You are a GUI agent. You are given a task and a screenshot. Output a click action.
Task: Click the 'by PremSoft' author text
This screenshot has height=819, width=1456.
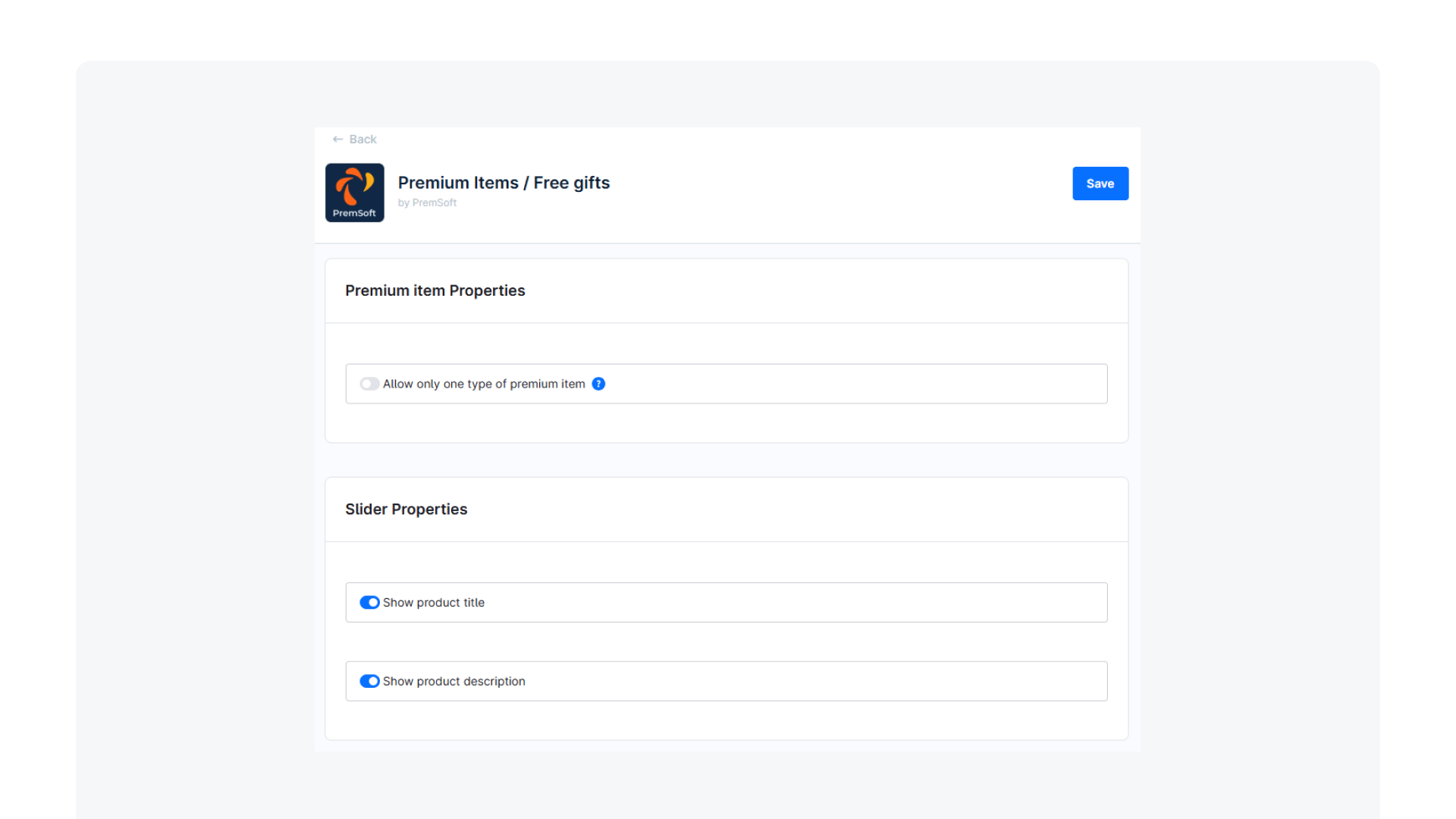coord(427,202)
